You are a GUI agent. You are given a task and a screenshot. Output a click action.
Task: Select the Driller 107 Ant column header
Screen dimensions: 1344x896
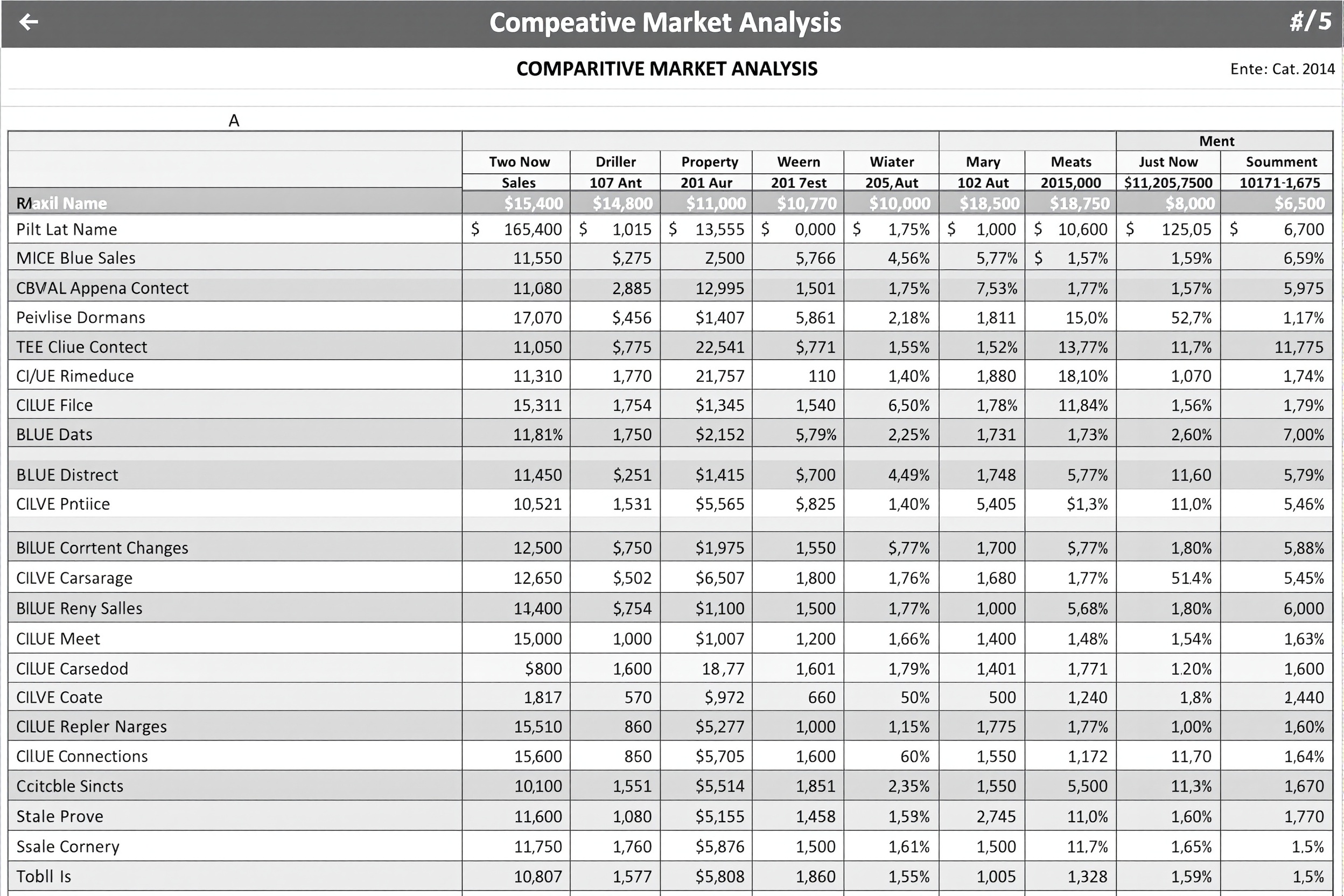pyautogui.click(x=615, y=171)
